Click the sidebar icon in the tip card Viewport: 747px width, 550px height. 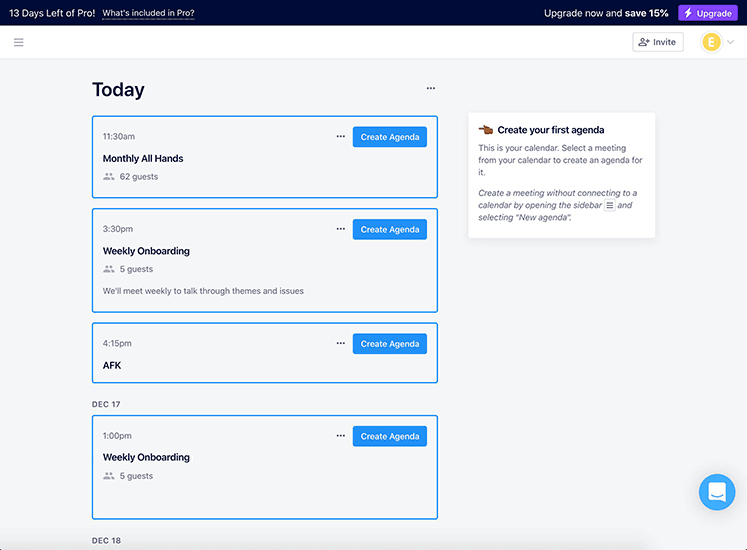tap(610, 205)
